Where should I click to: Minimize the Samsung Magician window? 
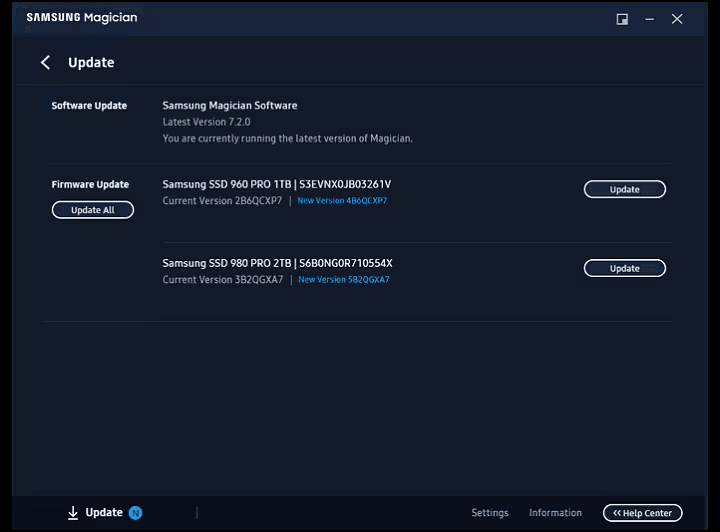coord(649,19)
